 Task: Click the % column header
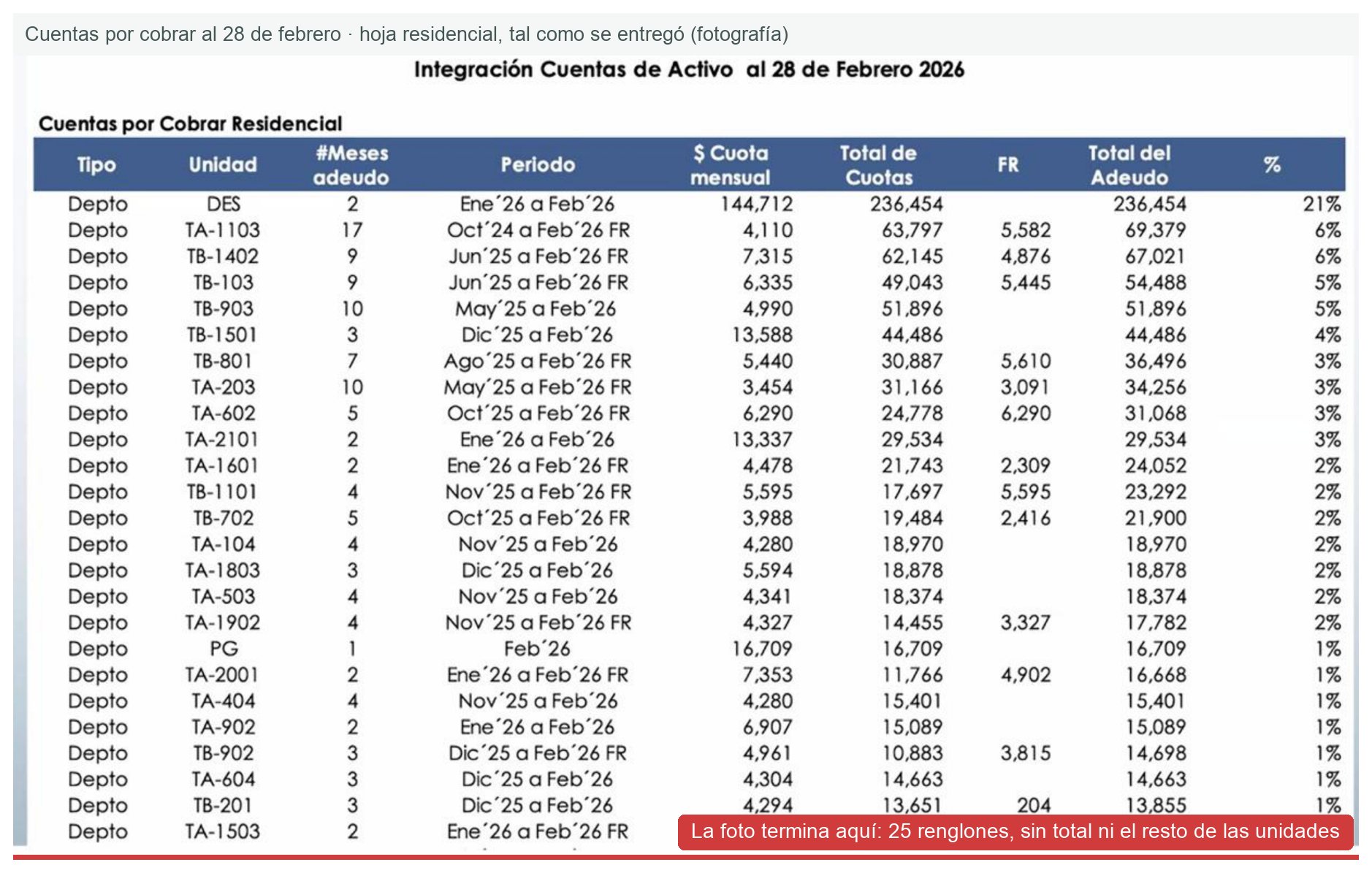(x=1272, y=165)
